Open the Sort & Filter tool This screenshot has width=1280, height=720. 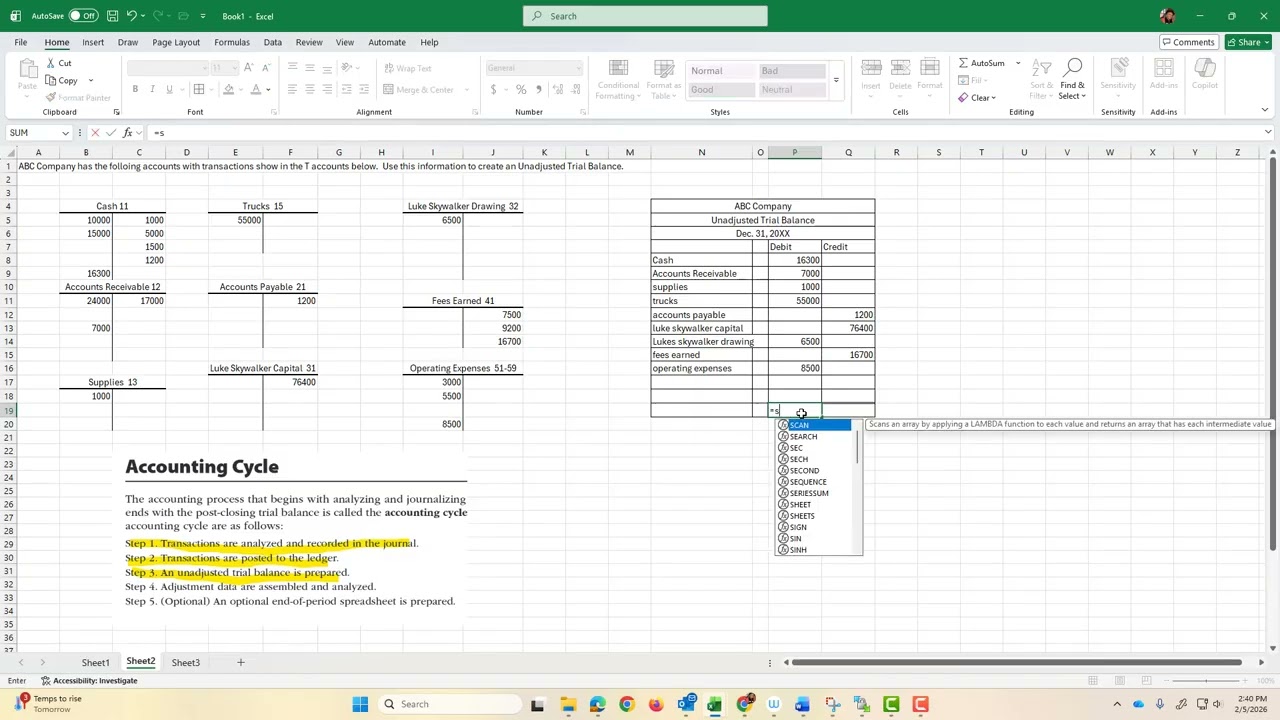tap(1040, 79)
